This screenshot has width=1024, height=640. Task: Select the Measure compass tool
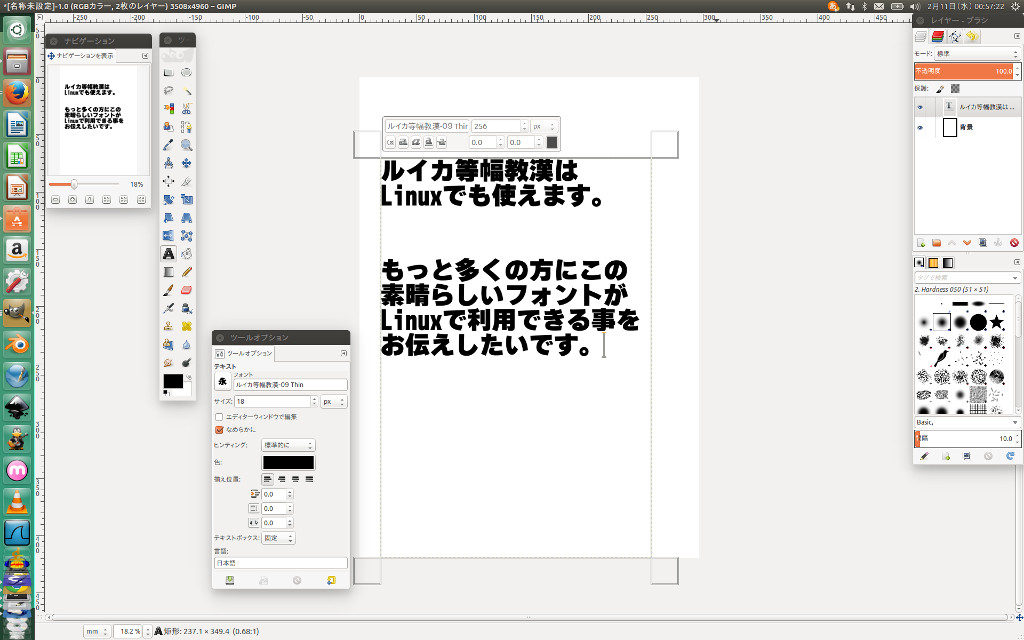coord(168,163)
